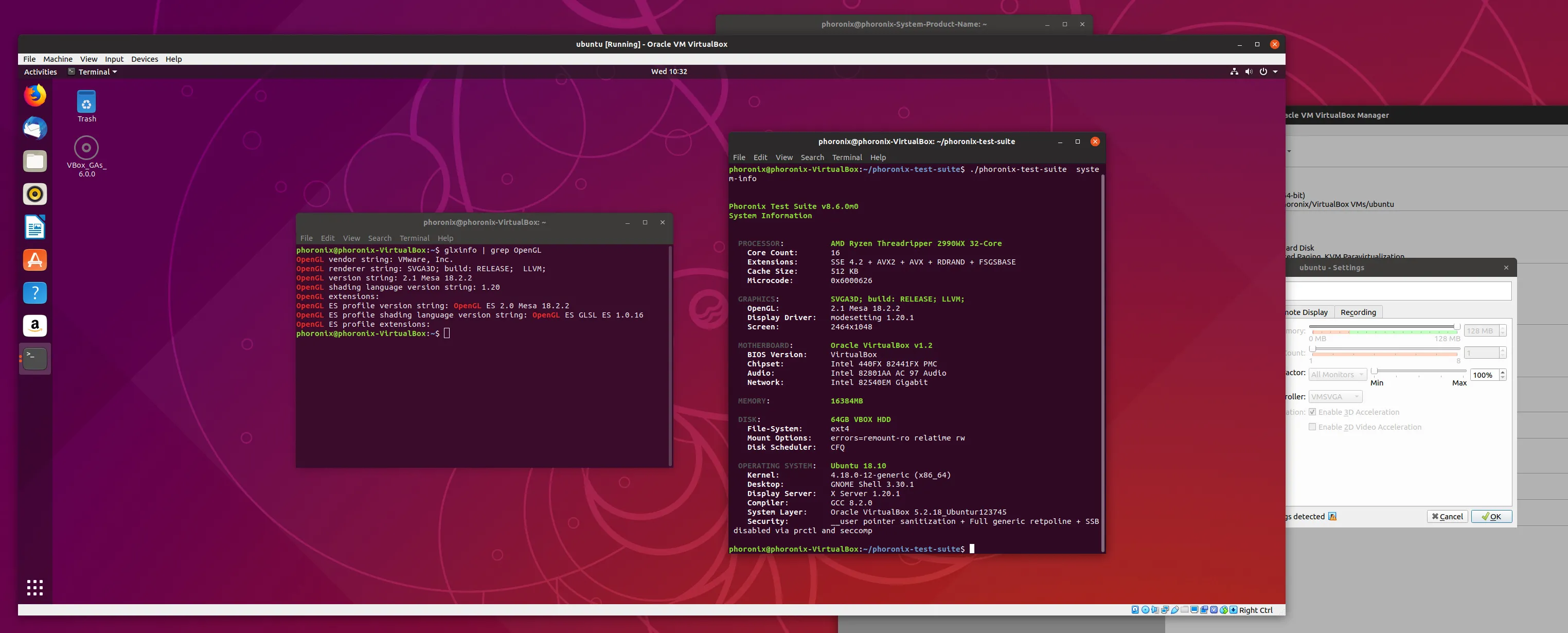Toggle Enable 3D Acceleration checkbox

tap(1312, 412)
